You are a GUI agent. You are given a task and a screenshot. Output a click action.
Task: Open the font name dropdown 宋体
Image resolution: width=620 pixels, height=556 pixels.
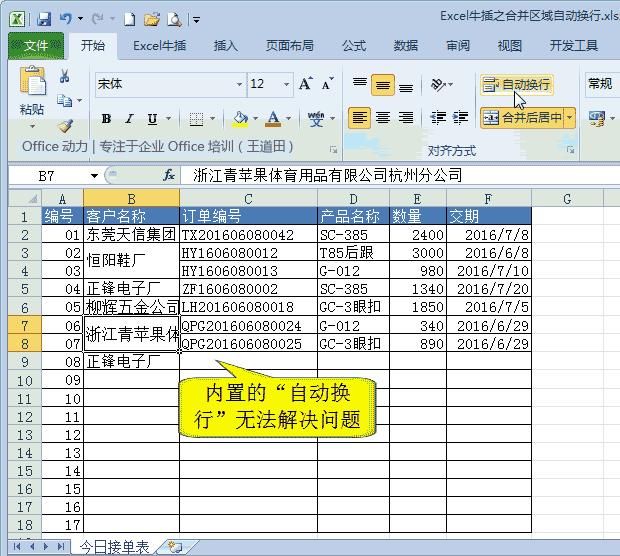tap(239, 84)
